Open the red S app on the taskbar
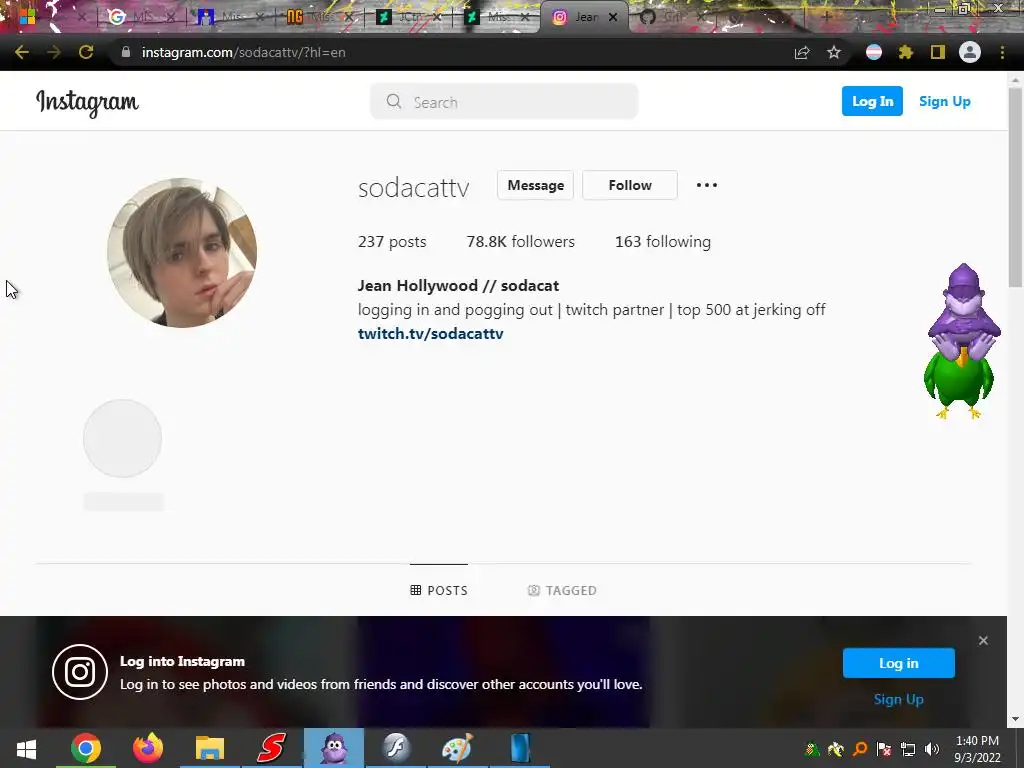1024x768 pixels. pyautogui.click(x=271, y=749)
